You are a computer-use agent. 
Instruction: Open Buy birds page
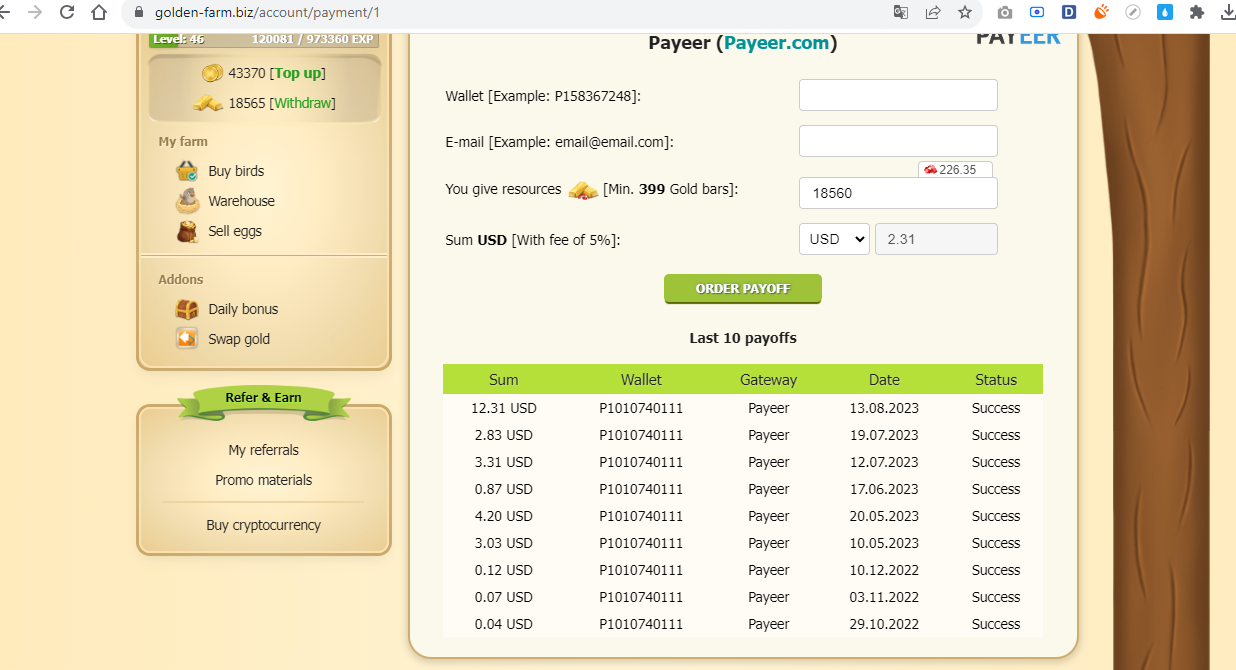tap(236, 171)
